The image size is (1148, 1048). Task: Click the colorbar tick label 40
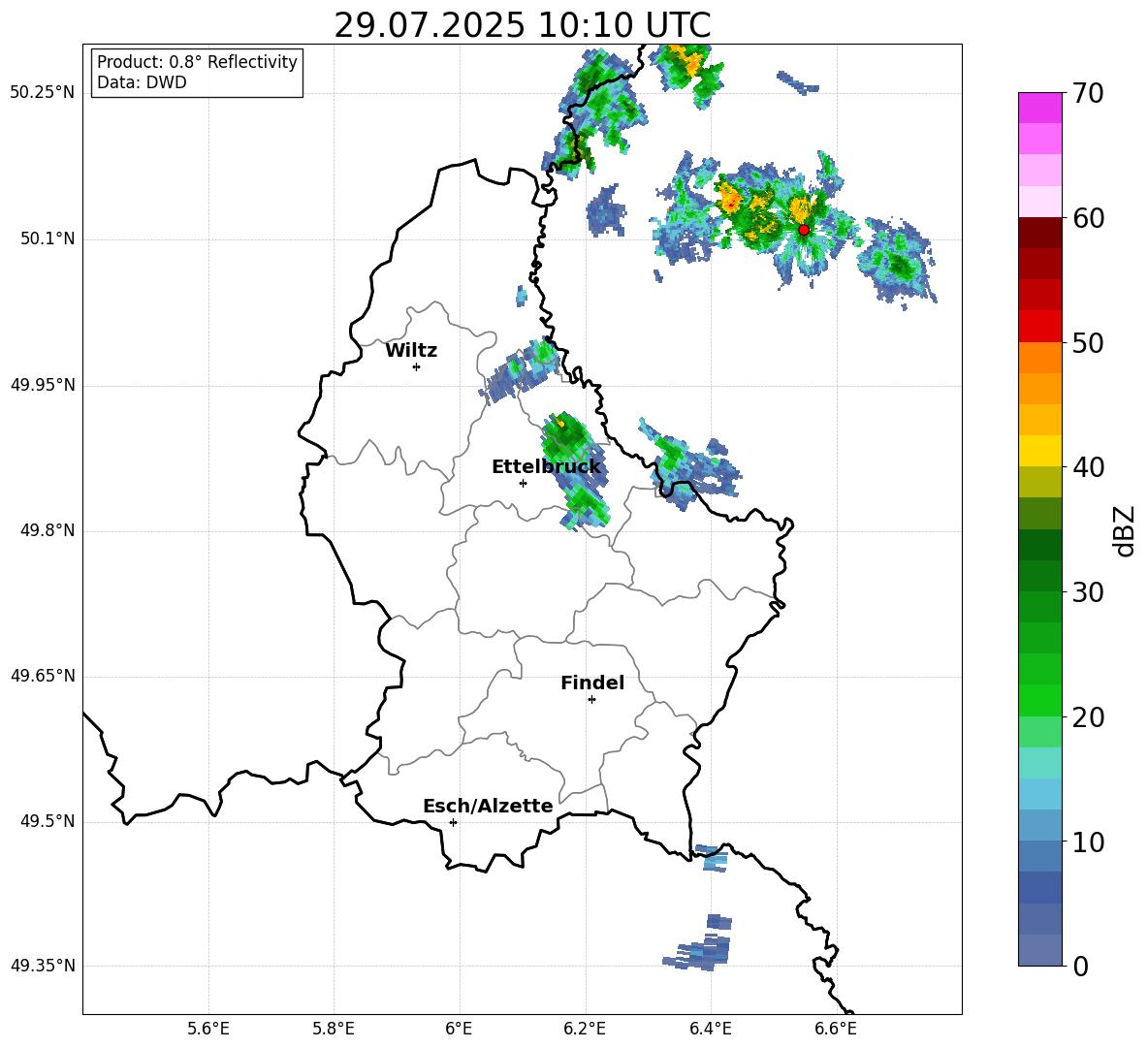pos(1088,467)
